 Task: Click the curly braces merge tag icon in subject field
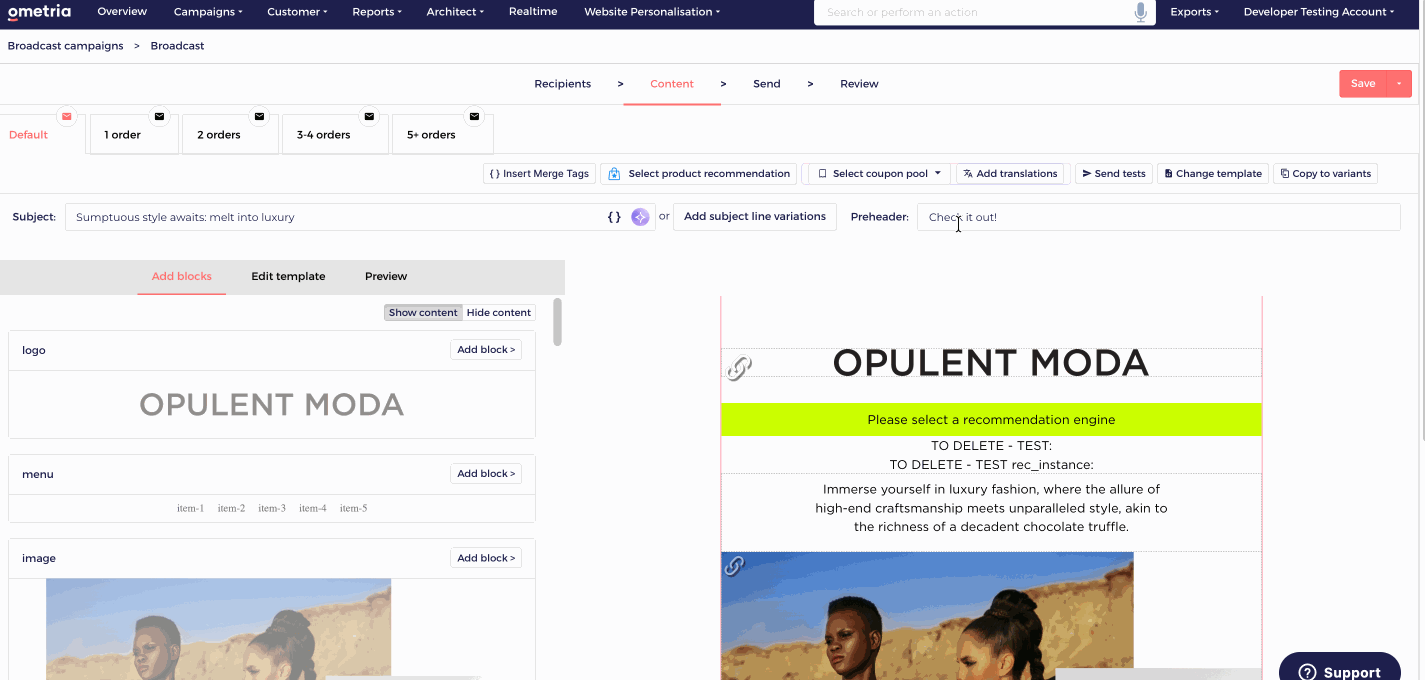click(x=614, y=217)
